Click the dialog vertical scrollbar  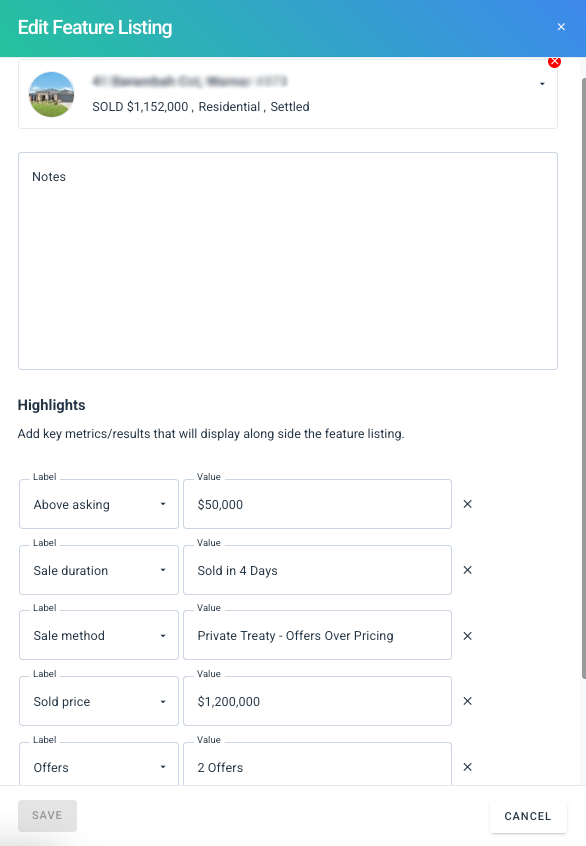583,378
